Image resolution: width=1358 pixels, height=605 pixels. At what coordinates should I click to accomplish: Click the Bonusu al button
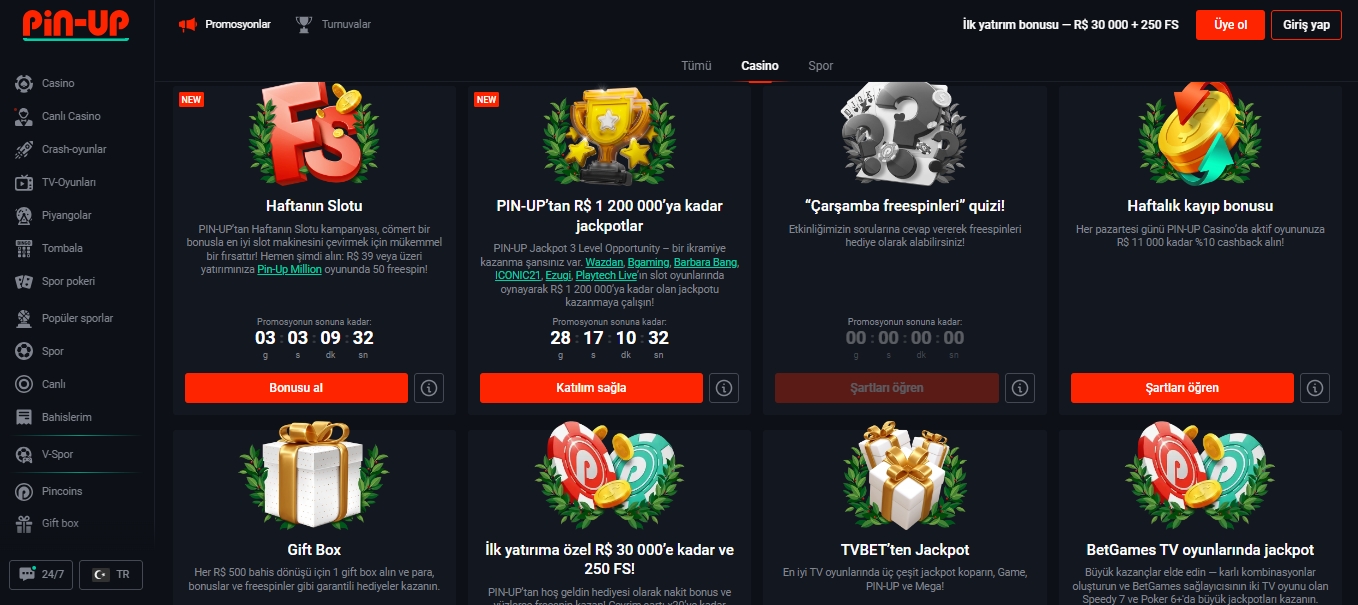[296, 388]
